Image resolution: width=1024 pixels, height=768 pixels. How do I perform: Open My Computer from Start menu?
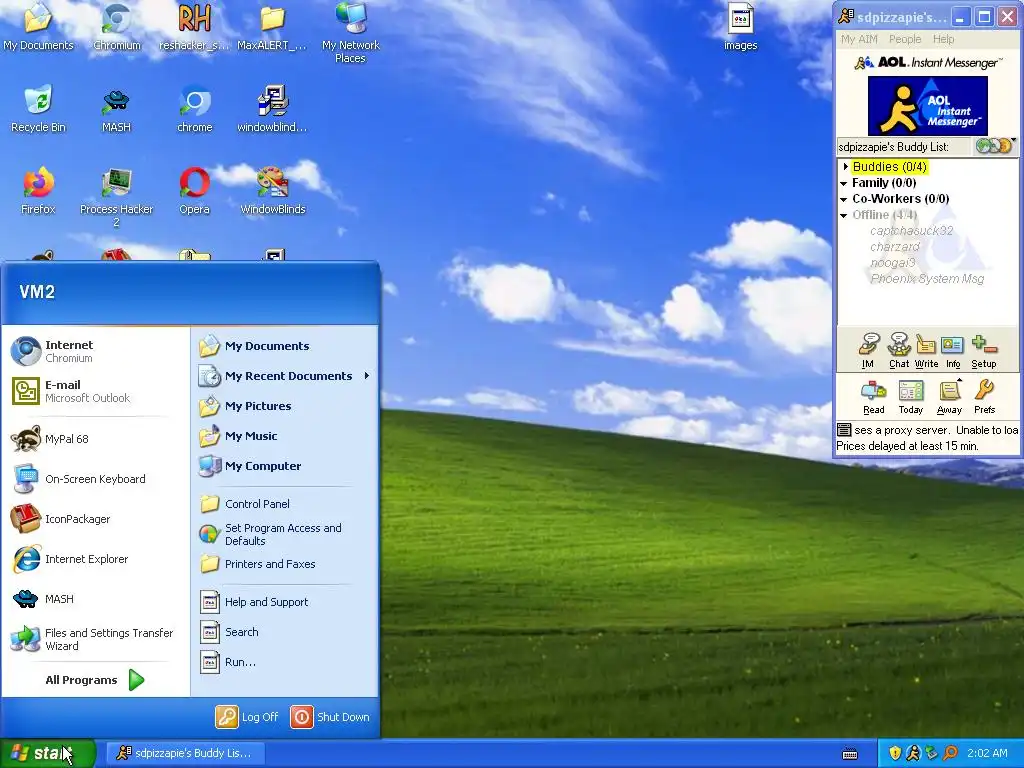284,466
